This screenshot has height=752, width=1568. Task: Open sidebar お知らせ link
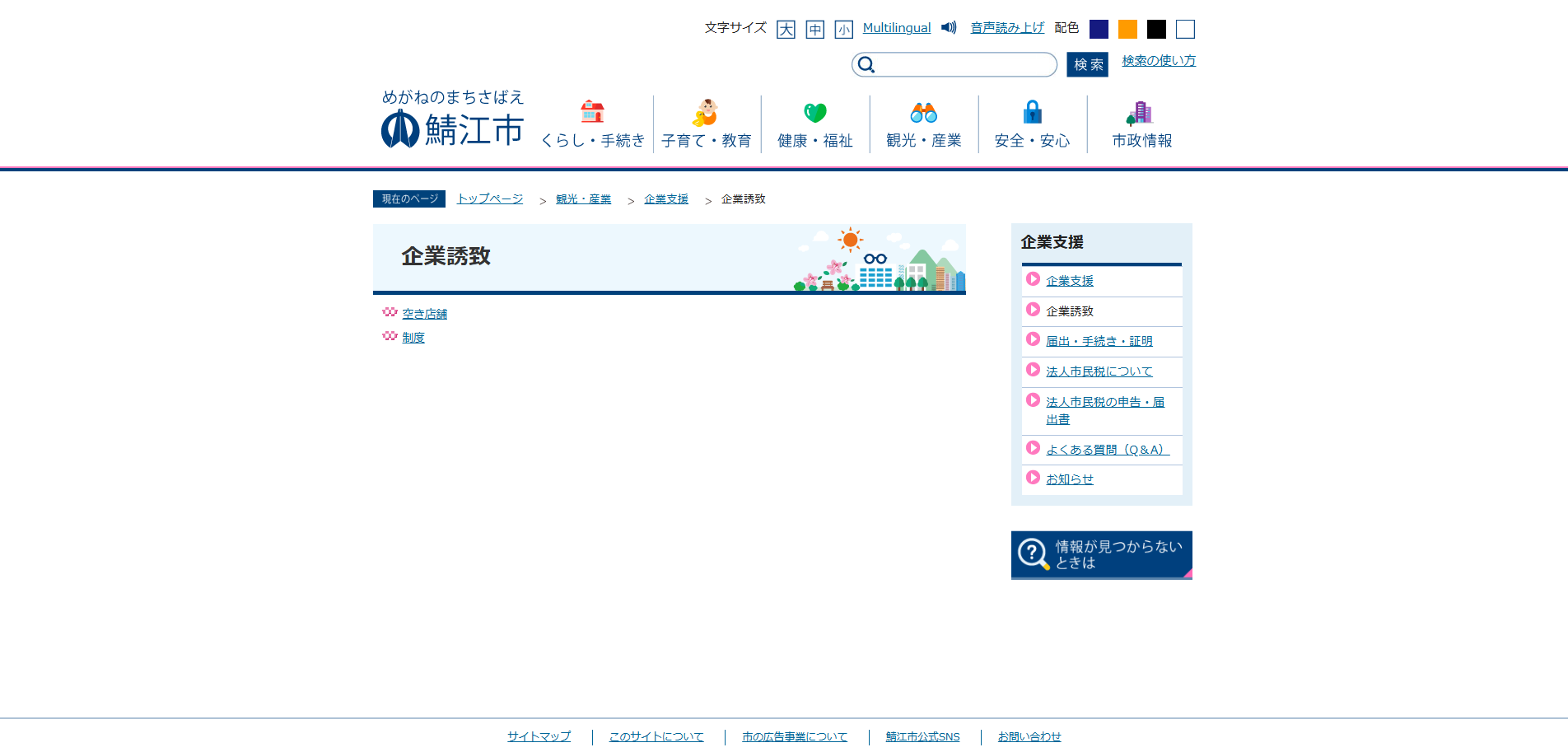(1070, 479)
